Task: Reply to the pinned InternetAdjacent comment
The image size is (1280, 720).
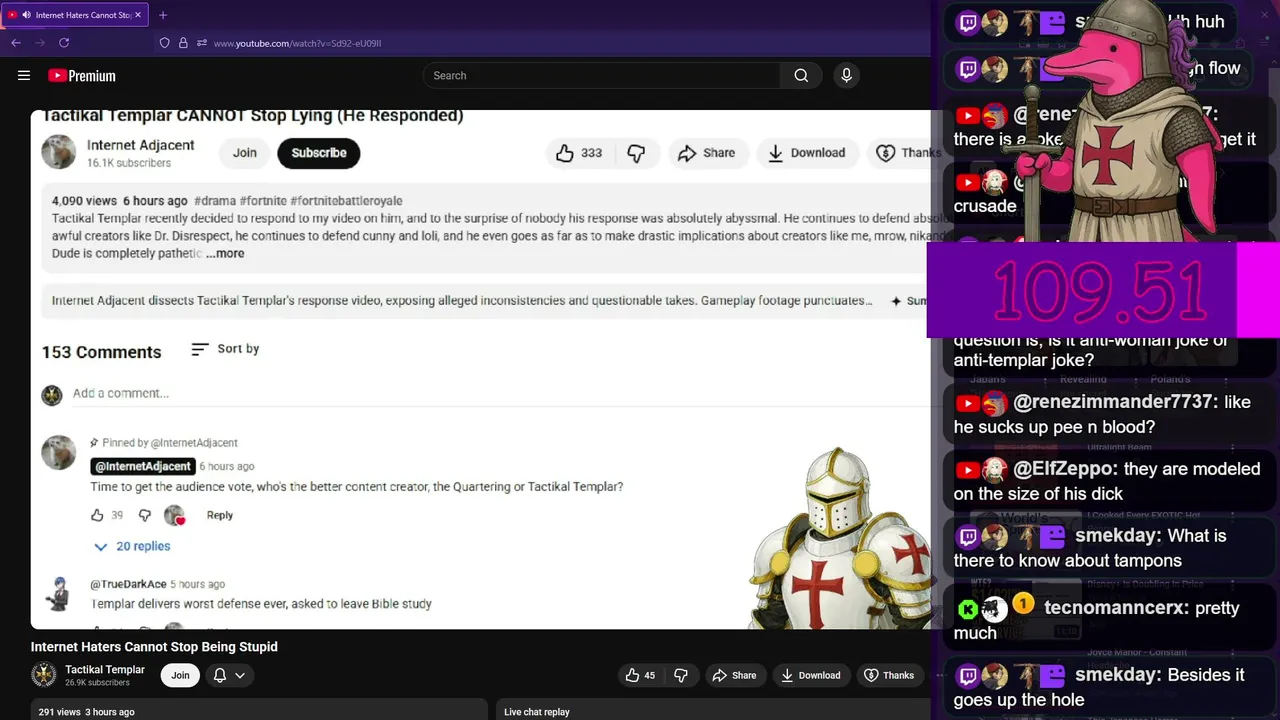Action: click(x=220, y=516)
